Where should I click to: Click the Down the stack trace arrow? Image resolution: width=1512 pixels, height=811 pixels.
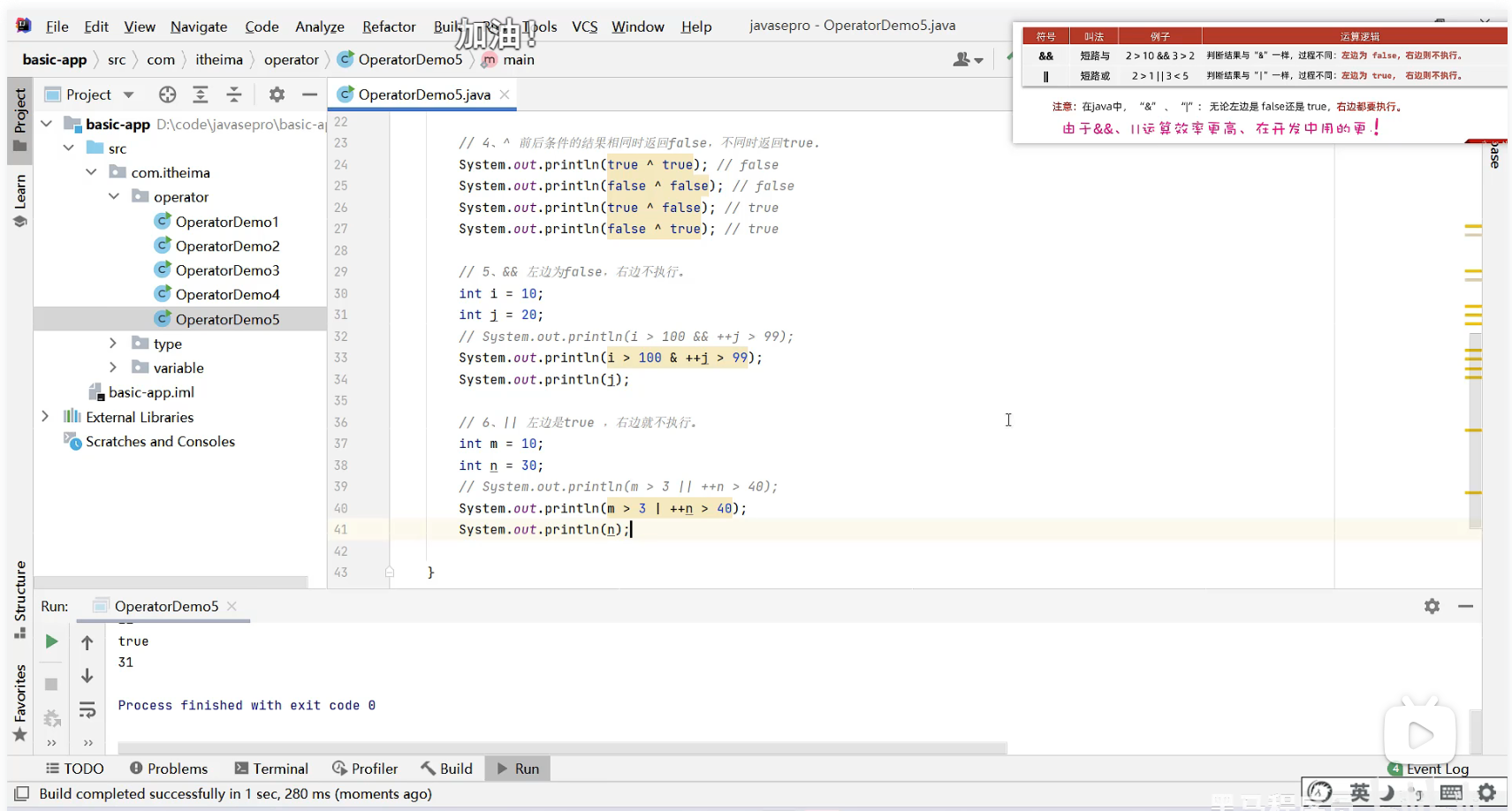(x=87, y=676)
